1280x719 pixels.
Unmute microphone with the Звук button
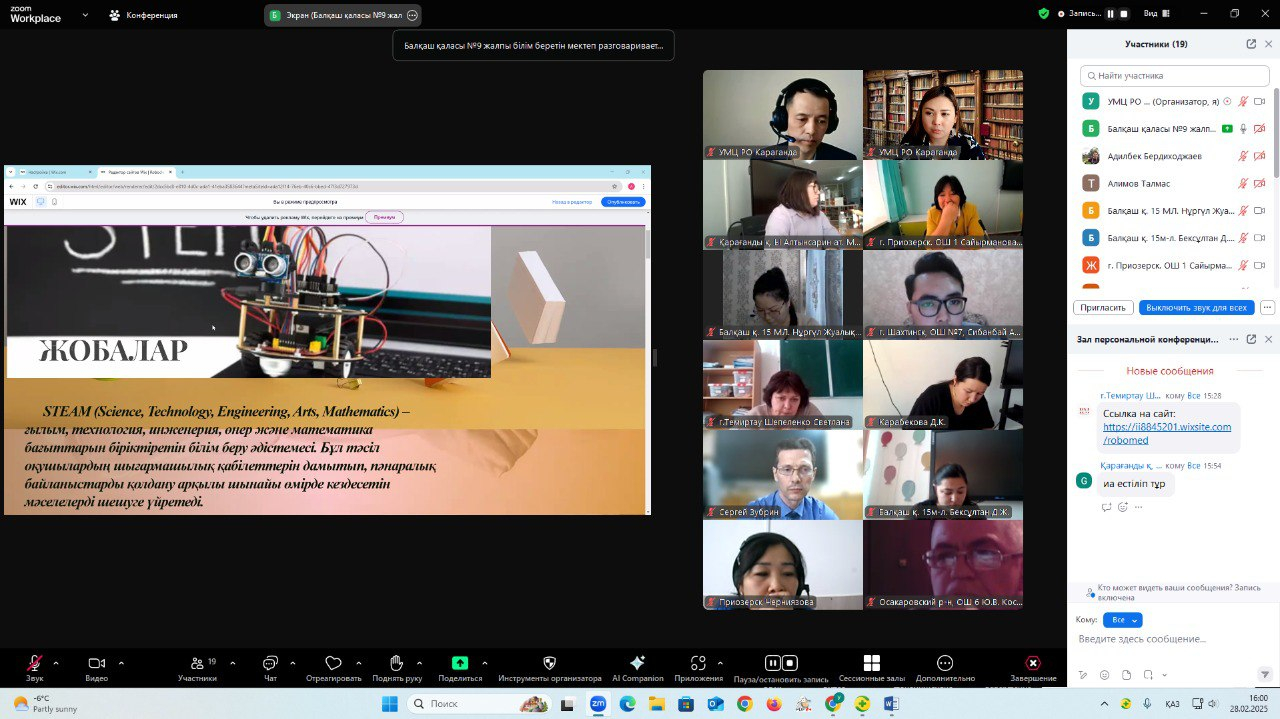click(34, 664)
